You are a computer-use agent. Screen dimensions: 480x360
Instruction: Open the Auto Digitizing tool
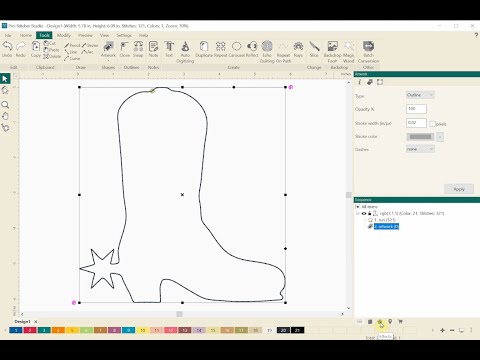pyautogui.click(x=185, y=52)
